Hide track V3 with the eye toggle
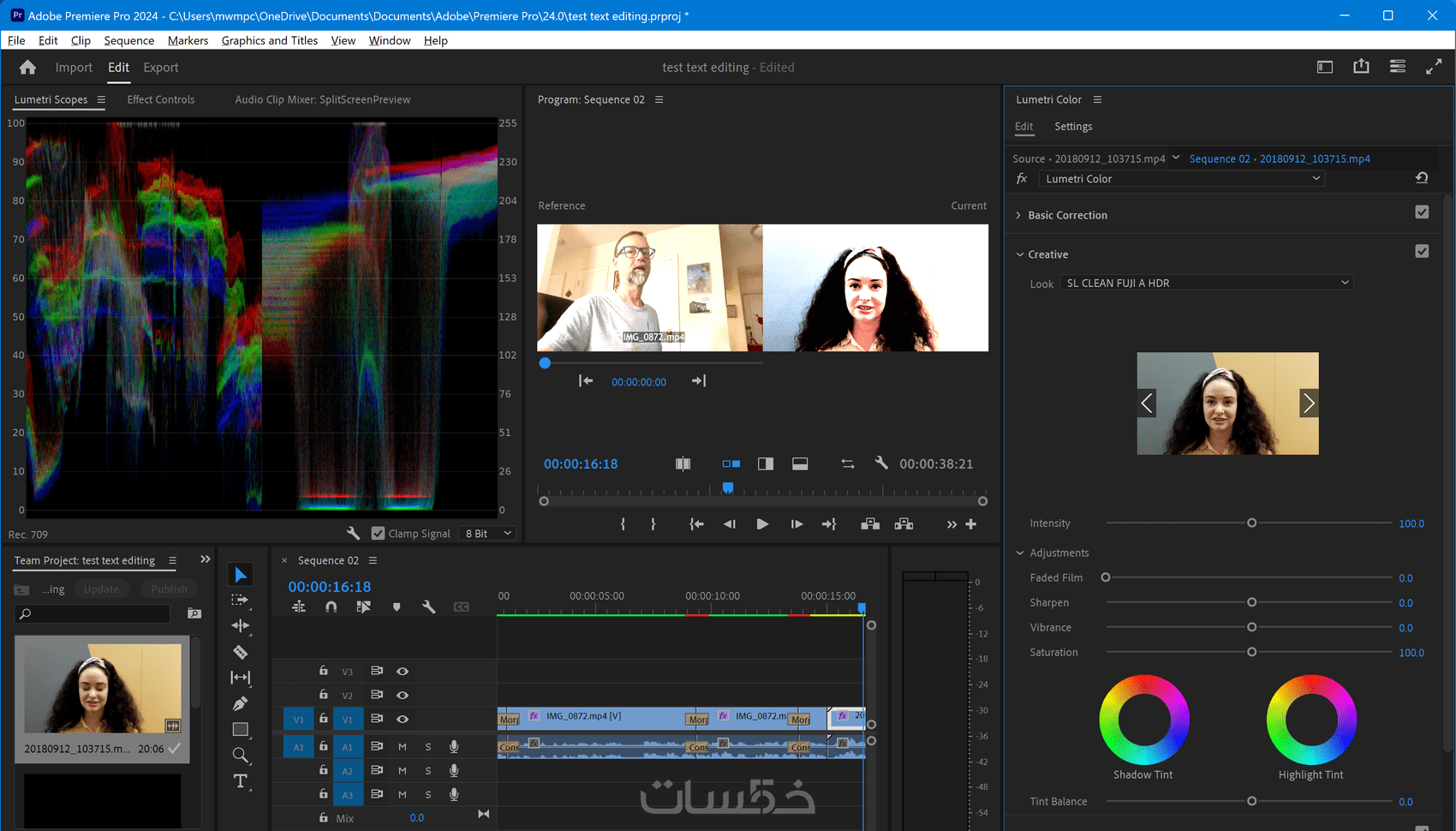The height and width of the screenshot is (831, 1456). click(x=403, y=671)
